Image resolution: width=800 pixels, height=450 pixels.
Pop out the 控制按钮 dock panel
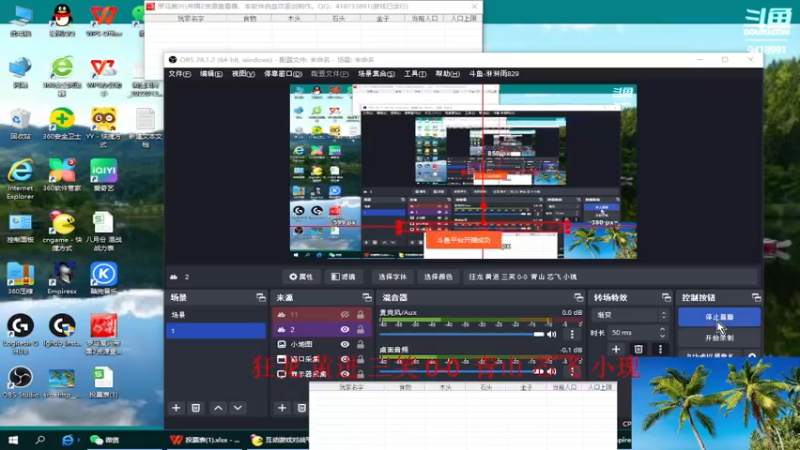756,297
